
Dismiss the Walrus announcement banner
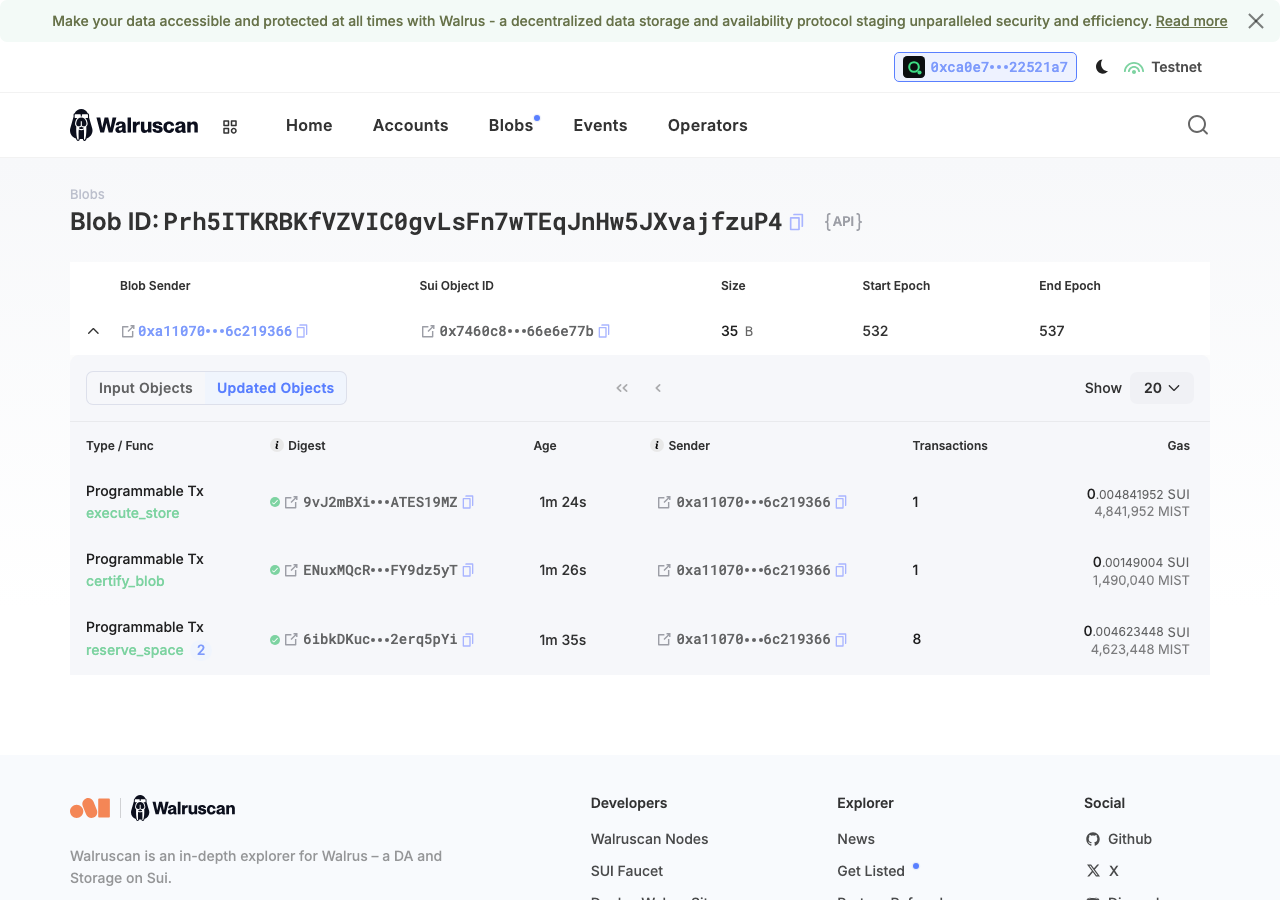coord(1256,21)
